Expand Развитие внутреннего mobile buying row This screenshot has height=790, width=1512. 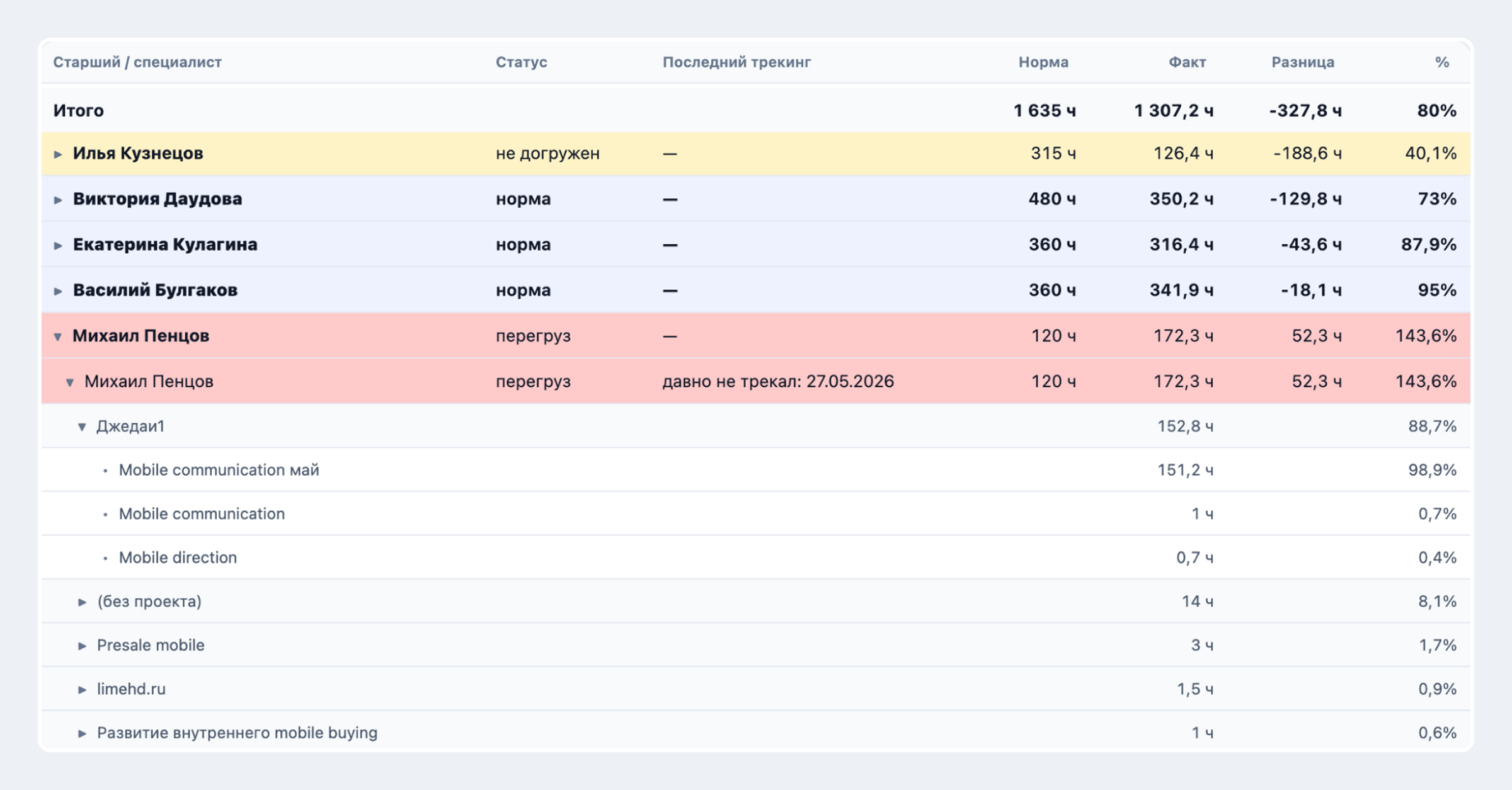click(x=82, y=733)
